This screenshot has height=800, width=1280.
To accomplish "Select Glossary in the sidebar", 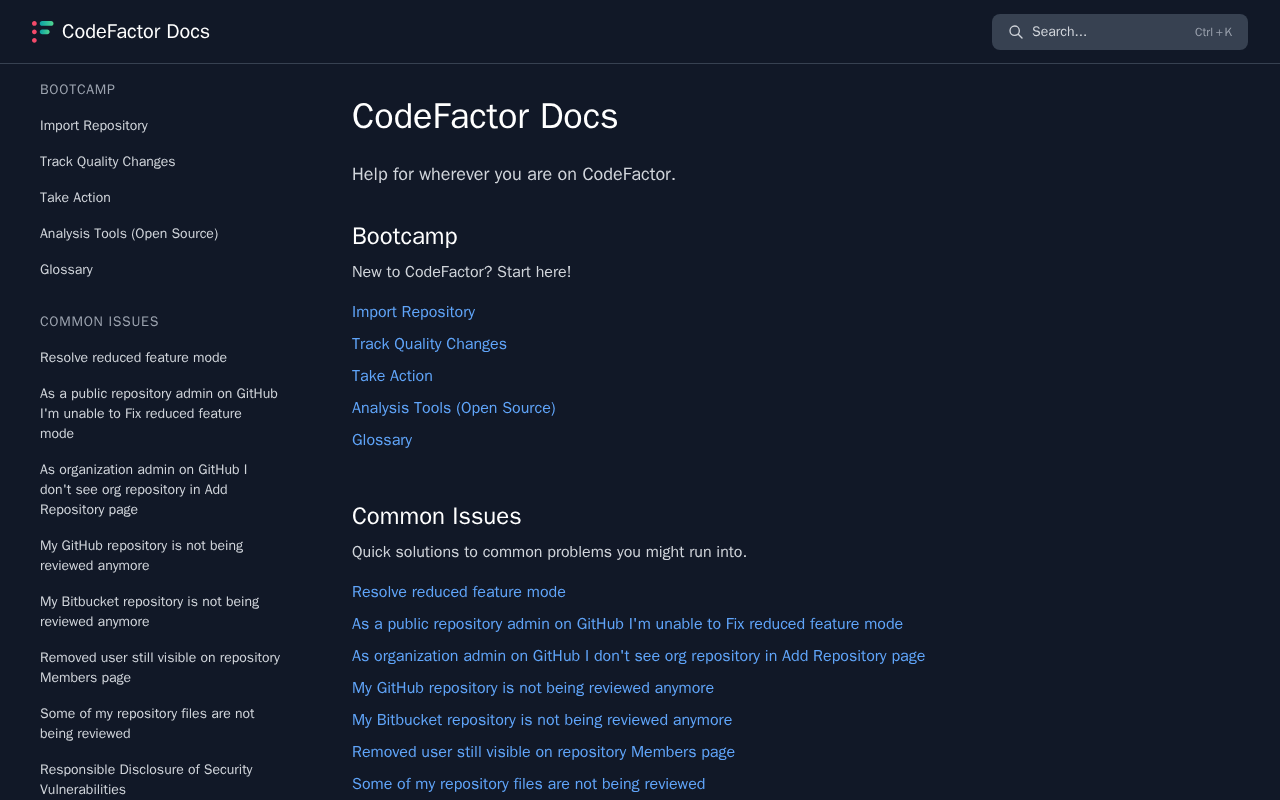I will pos(66,270).
